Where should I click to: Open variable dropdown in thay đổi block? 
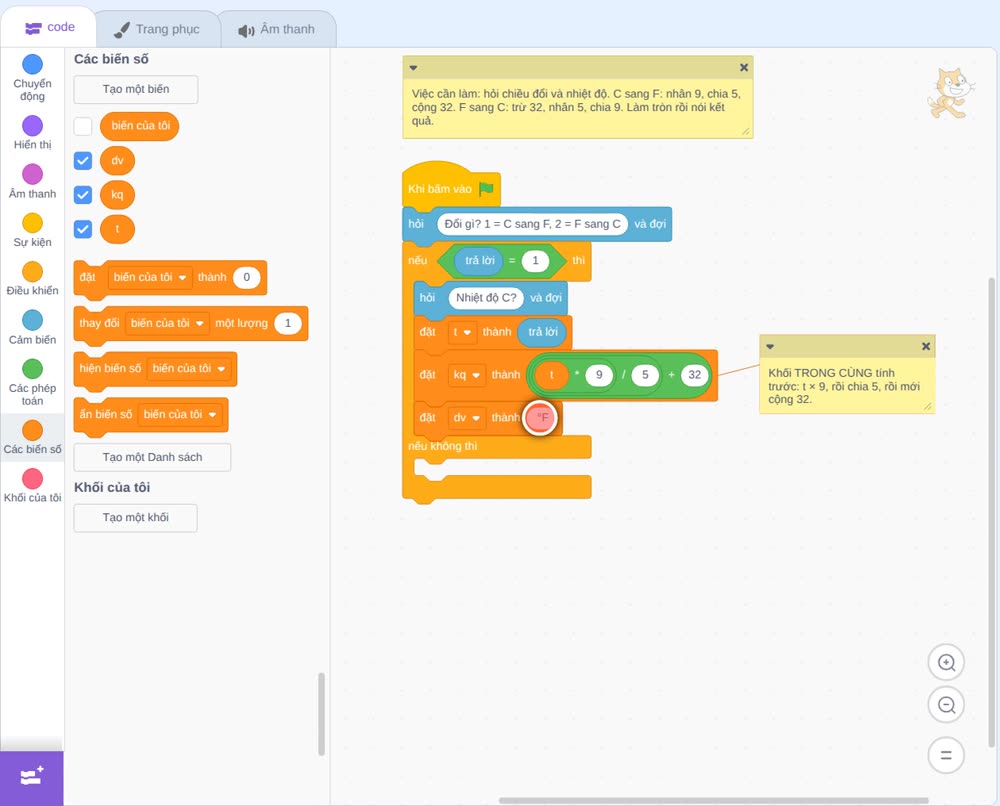click(x=167, y=323)
